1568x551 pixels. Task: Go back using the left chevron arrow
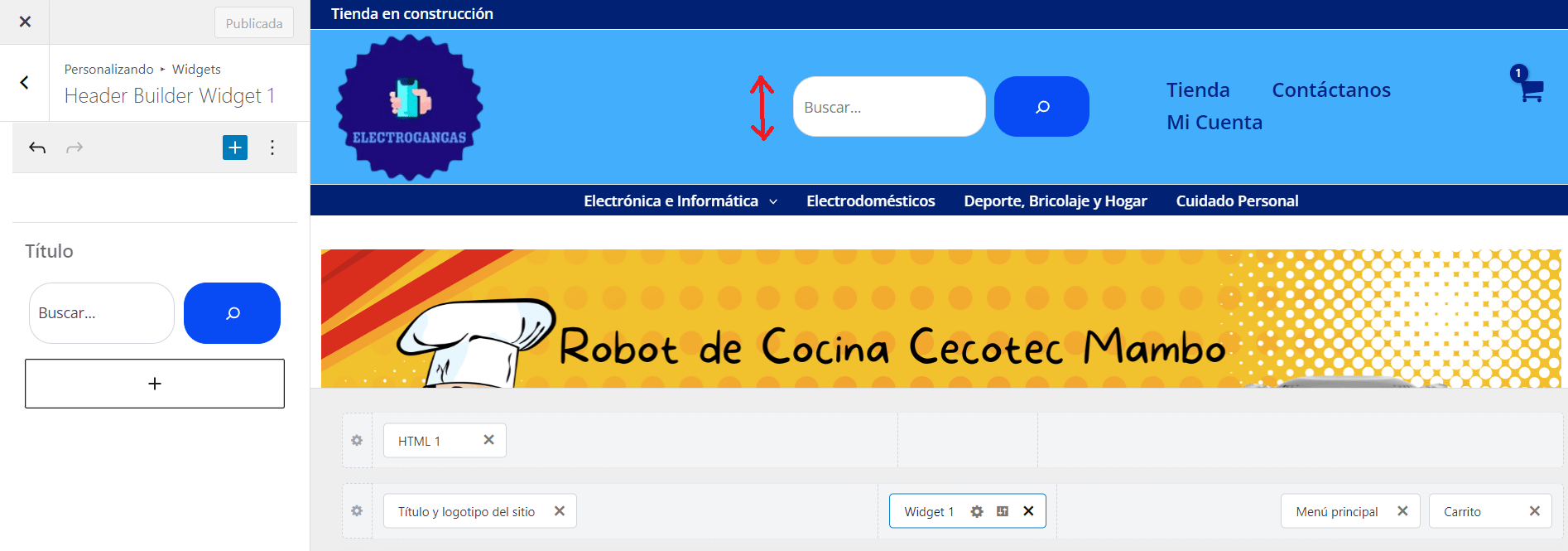click(x=25, y=82)
